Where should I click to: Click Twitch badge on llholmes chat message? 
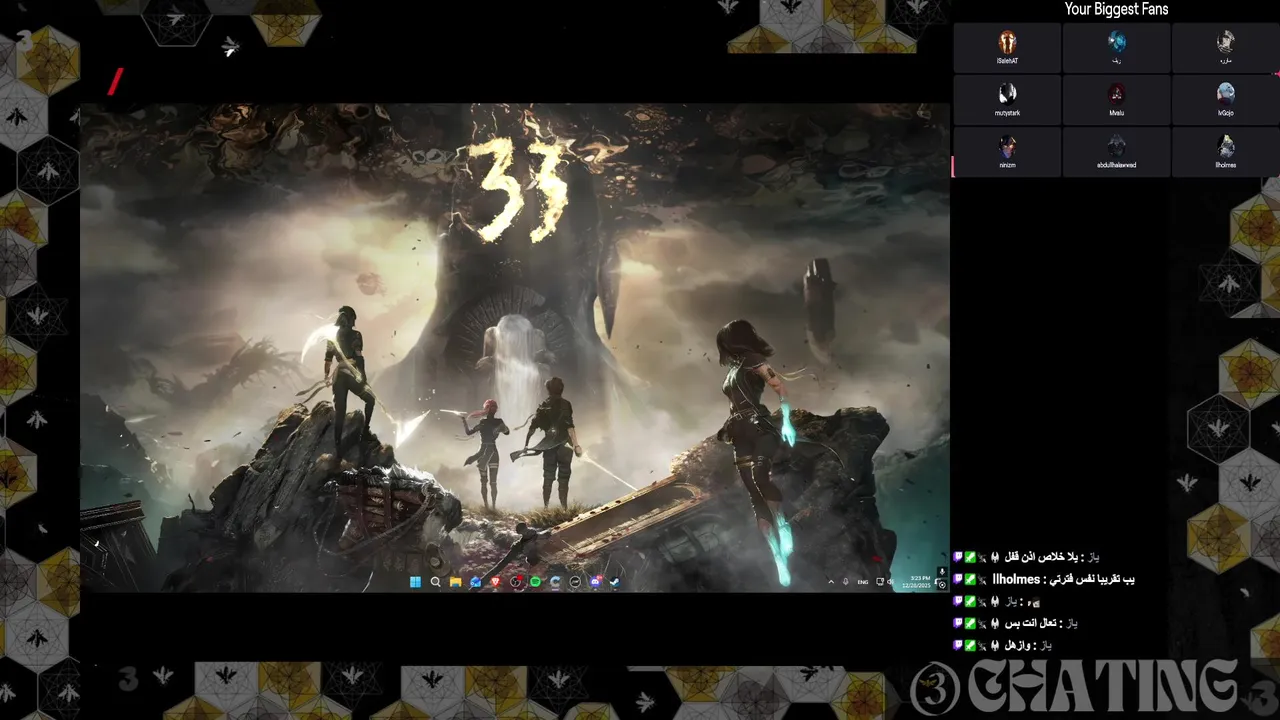pyautogui.click(x=958, y=579)
